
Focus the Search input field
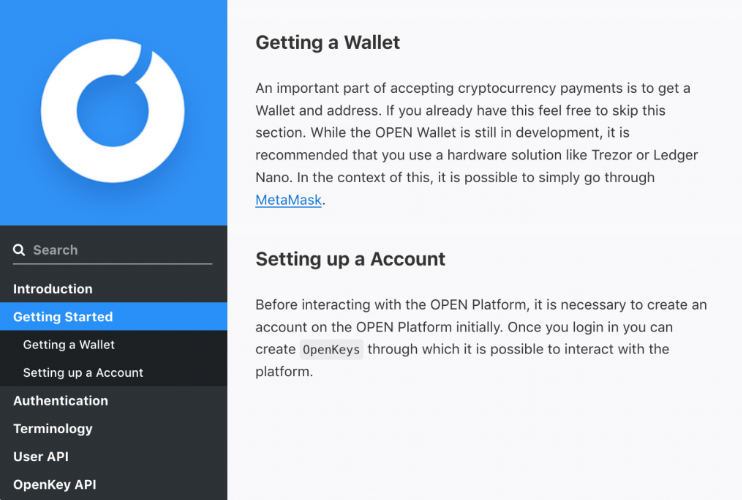point(113,250)
